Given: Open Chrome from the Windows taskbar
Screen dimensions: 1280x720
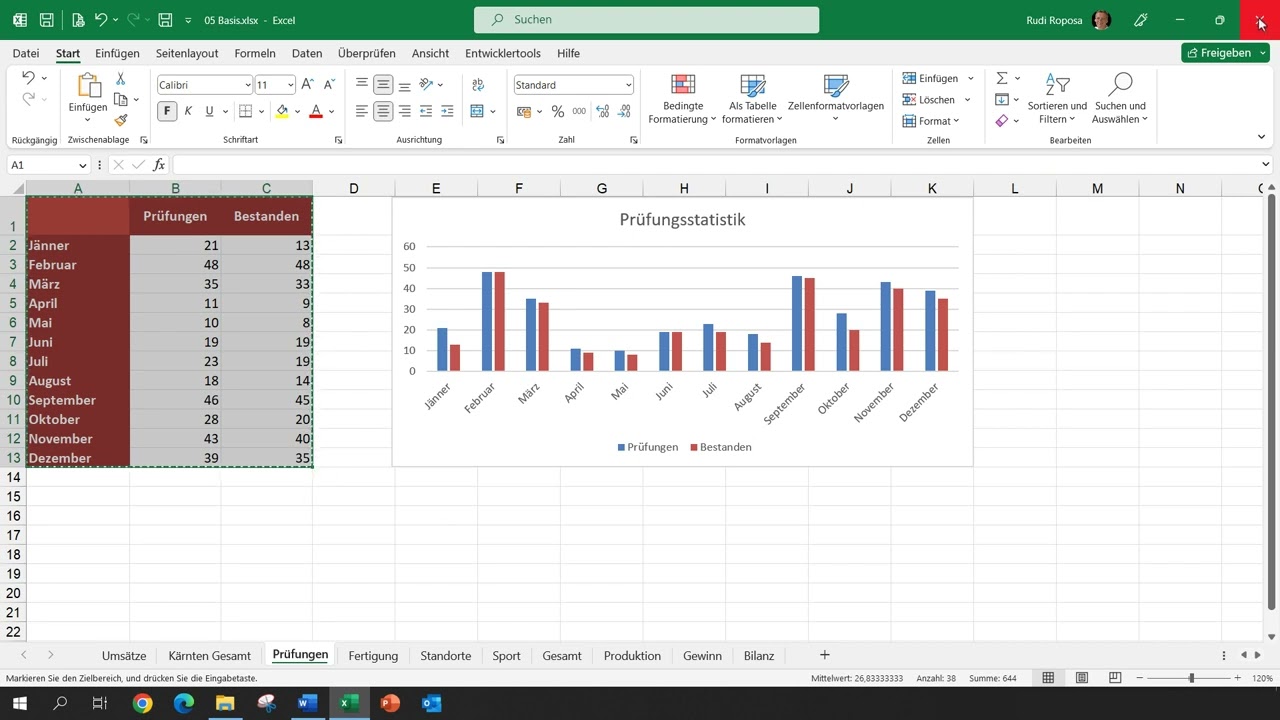Looking at the screenshot, I should click(142, 703).
